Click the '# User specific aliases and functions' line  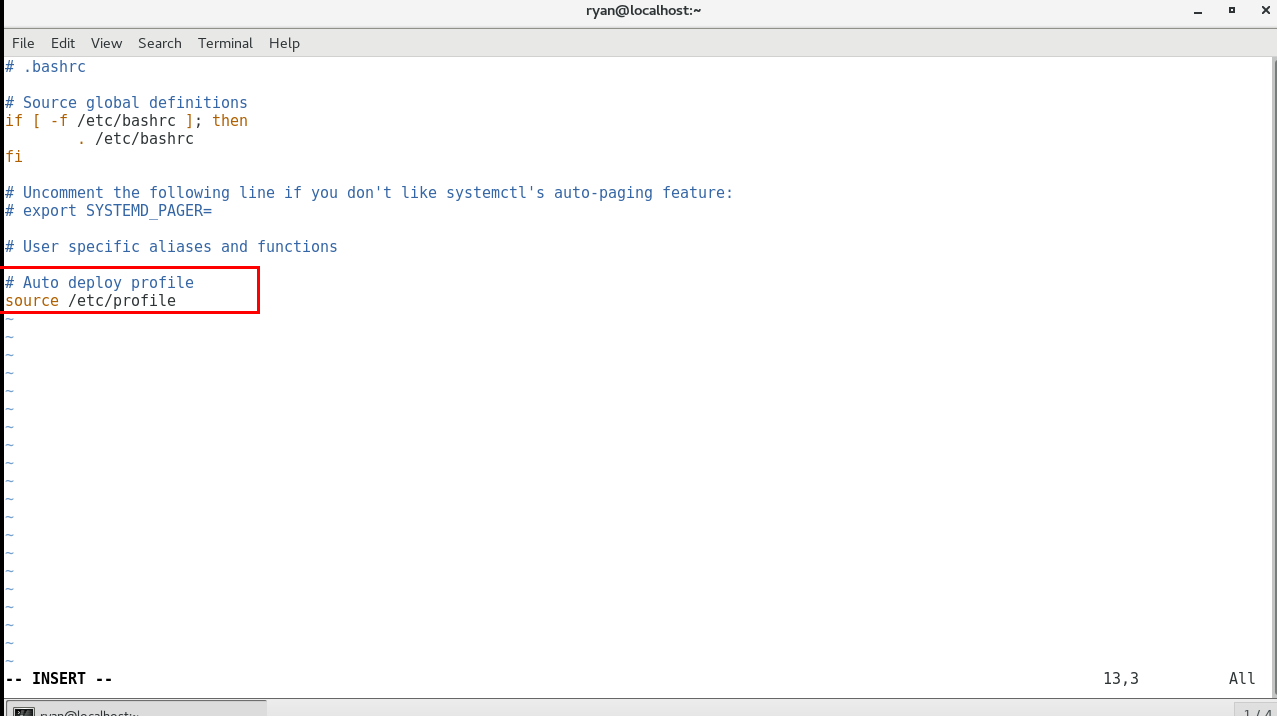[171, 247]
